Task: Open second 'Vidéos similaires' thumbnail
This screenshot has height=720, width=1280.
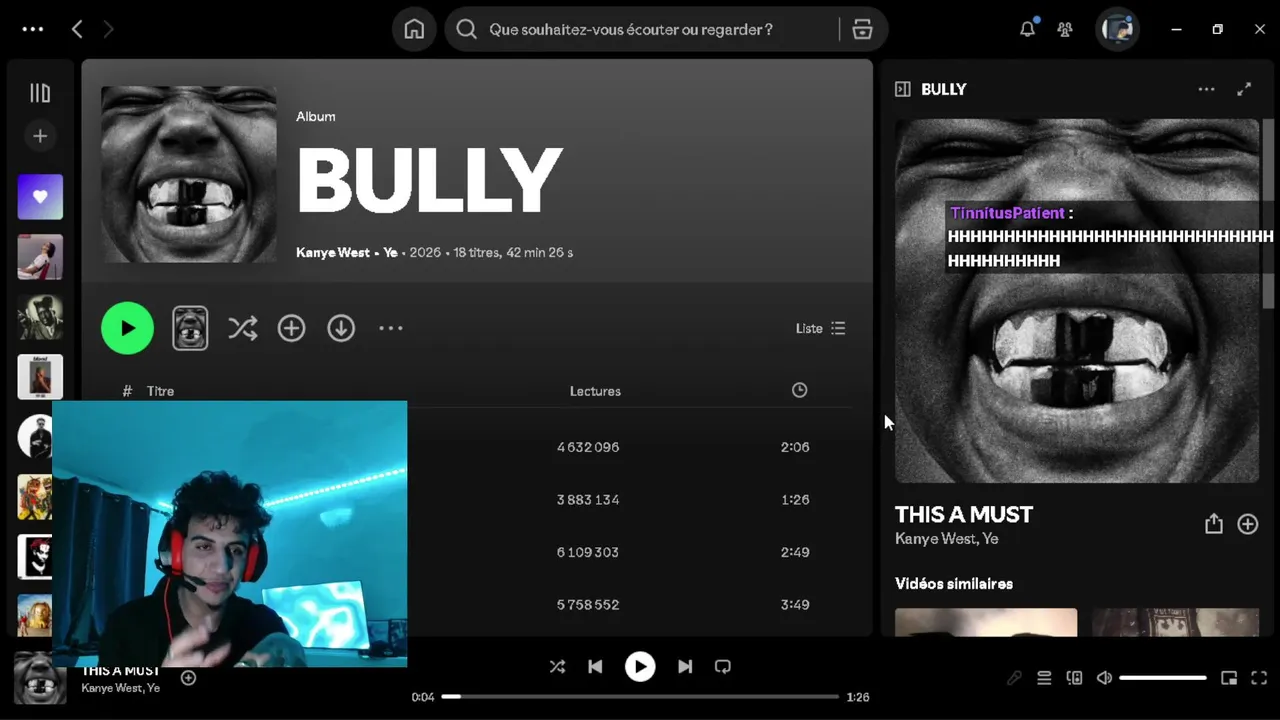Action: tap(1175, 622)
